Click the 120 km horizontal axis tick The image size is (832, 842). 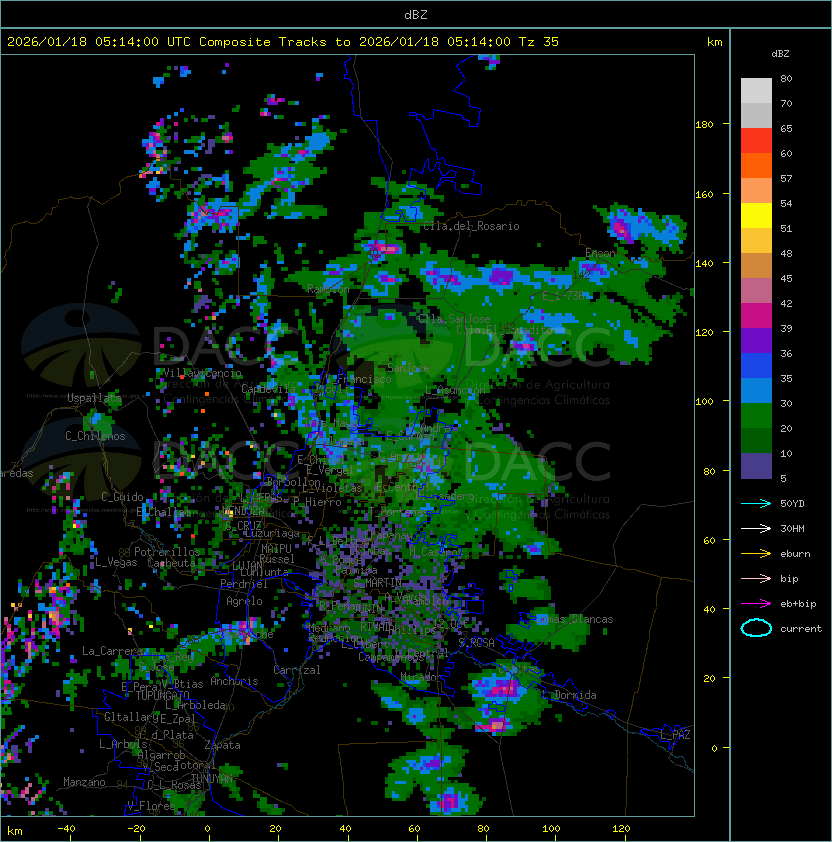[621, 829]
